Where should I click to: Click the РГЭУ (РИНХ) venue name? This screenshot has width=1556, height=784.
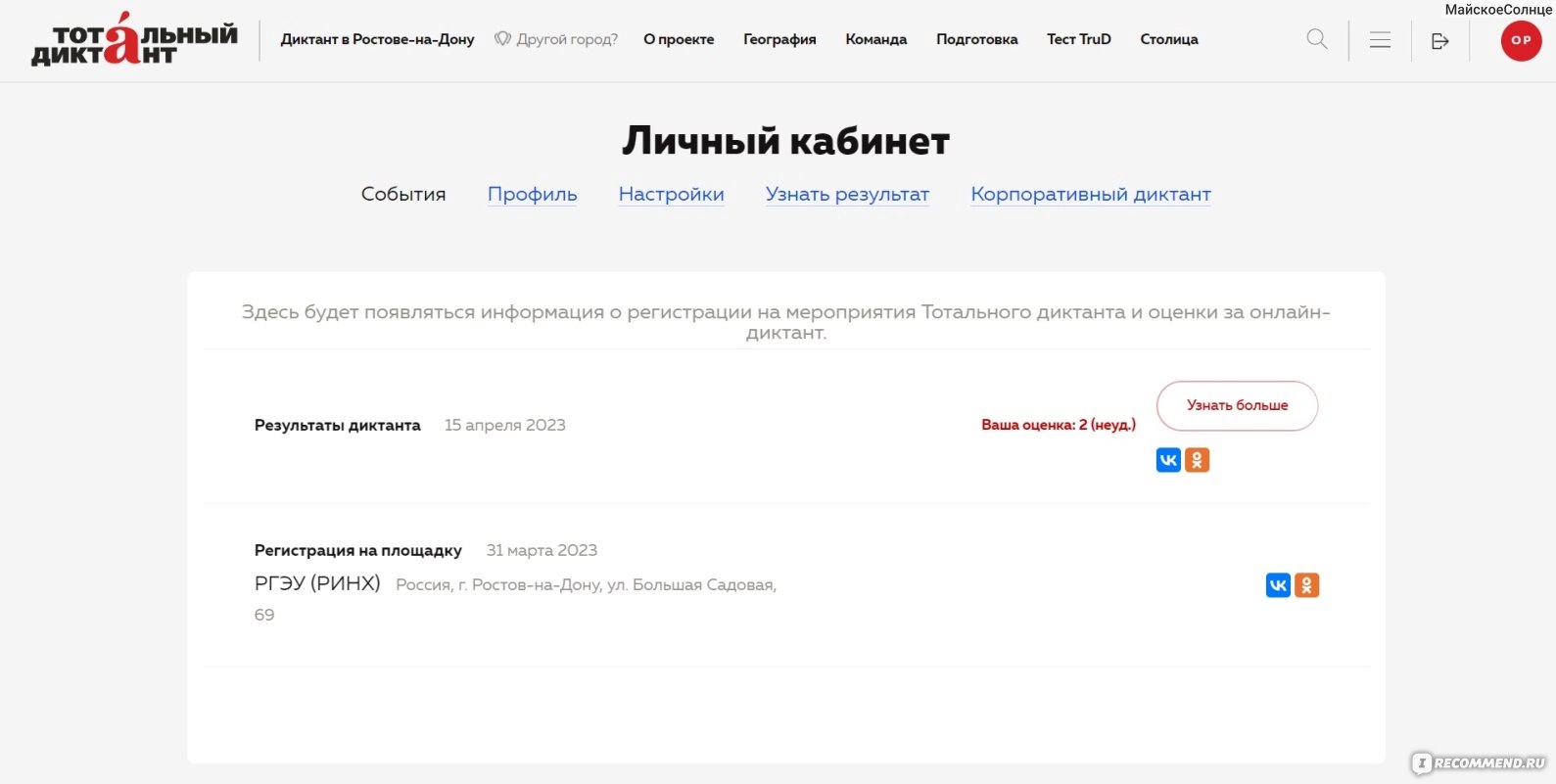point(317,583)
